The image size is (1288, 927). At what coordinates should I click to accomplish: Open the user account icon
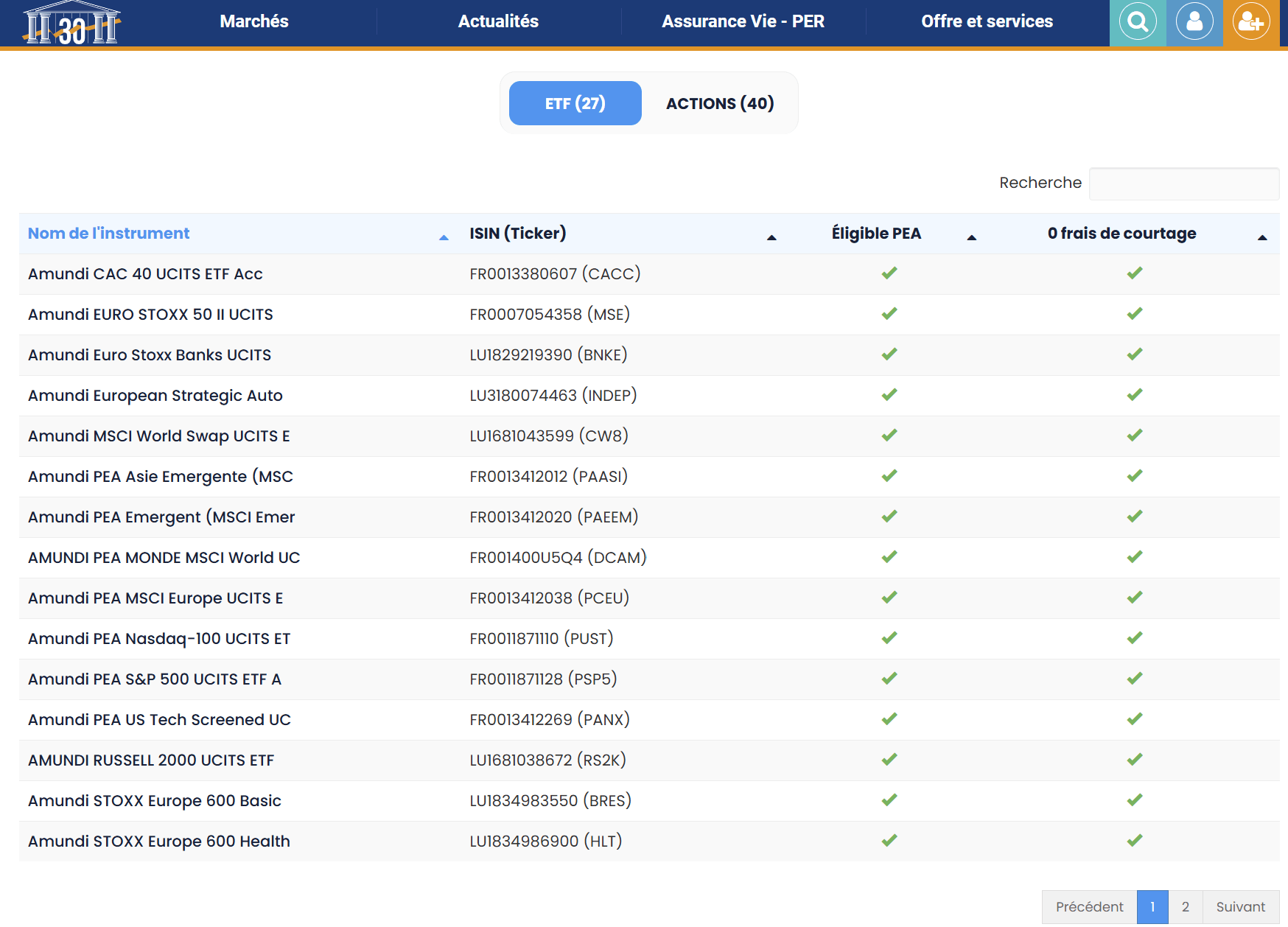point(1194,22)
